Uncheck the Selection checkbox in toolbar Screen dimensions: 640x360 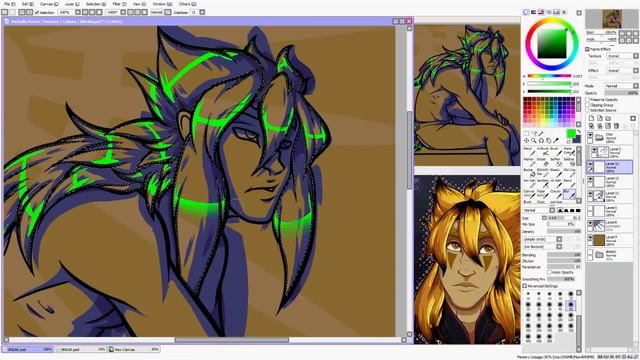(37, 13)
